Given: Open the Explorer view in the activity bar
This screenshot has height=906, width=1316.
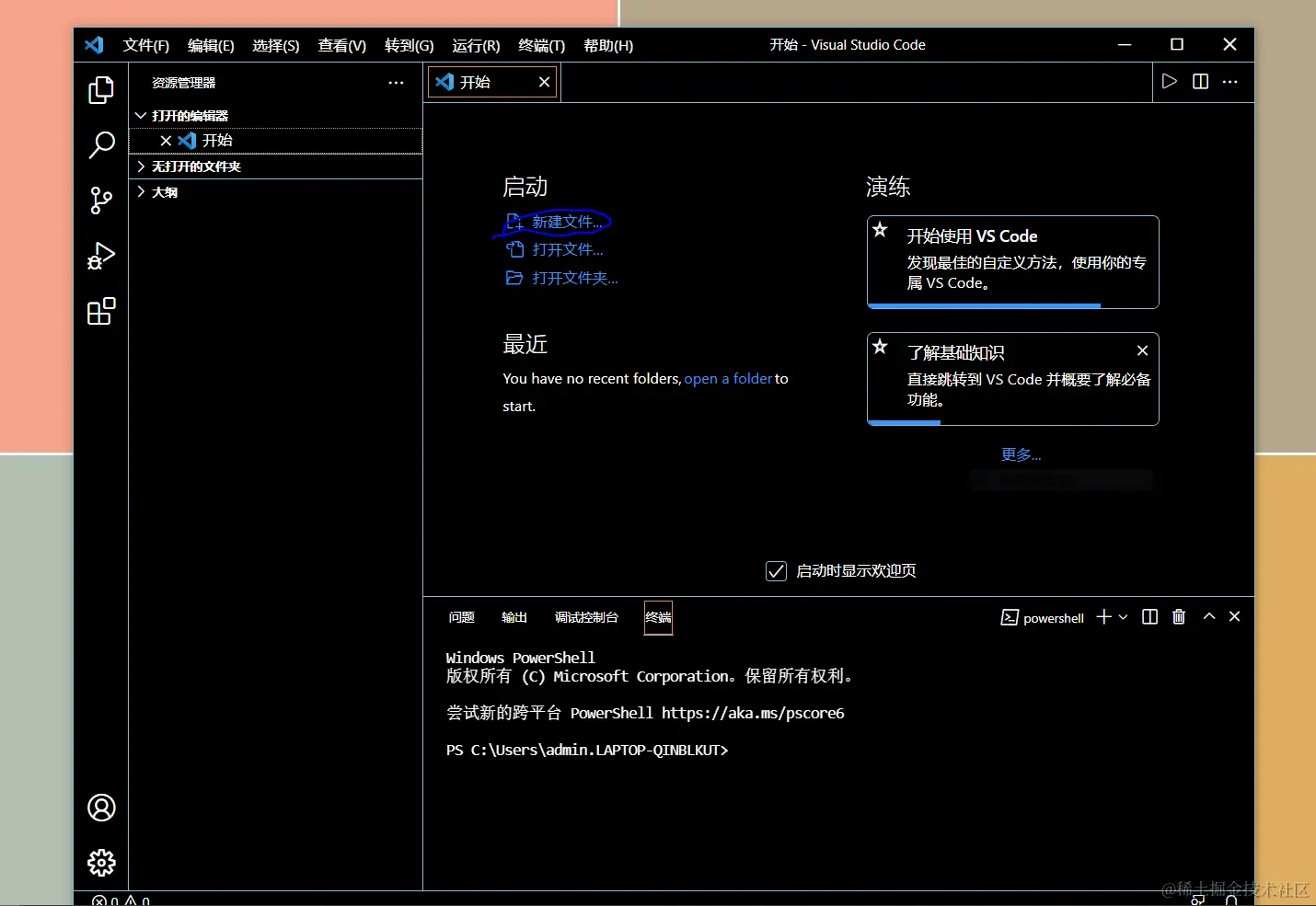Looking at the screenshot, I should pyautogui.click(x=101, y=90).
